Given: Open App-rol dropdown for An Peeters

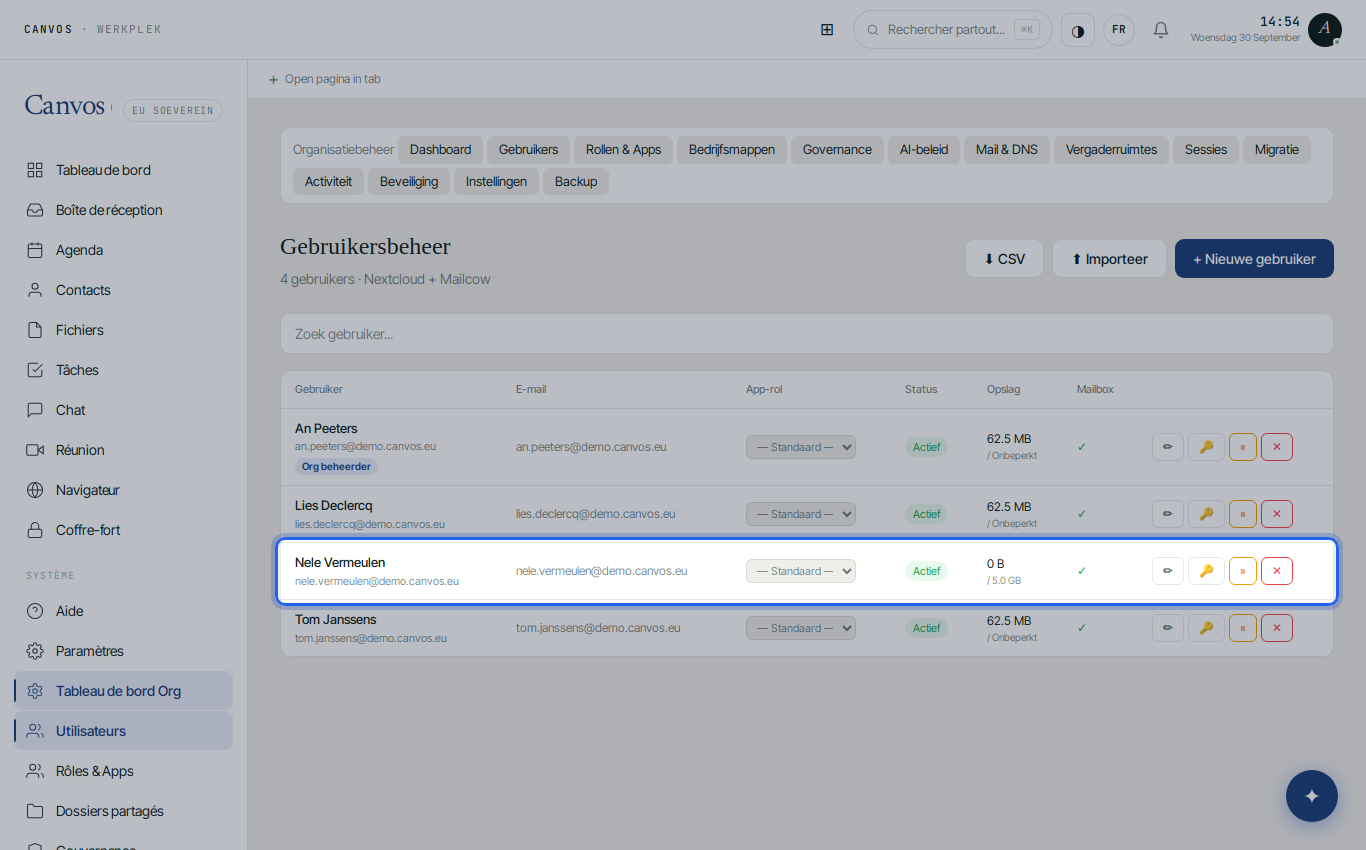Looking at the screenshot, I should (801, 447).
